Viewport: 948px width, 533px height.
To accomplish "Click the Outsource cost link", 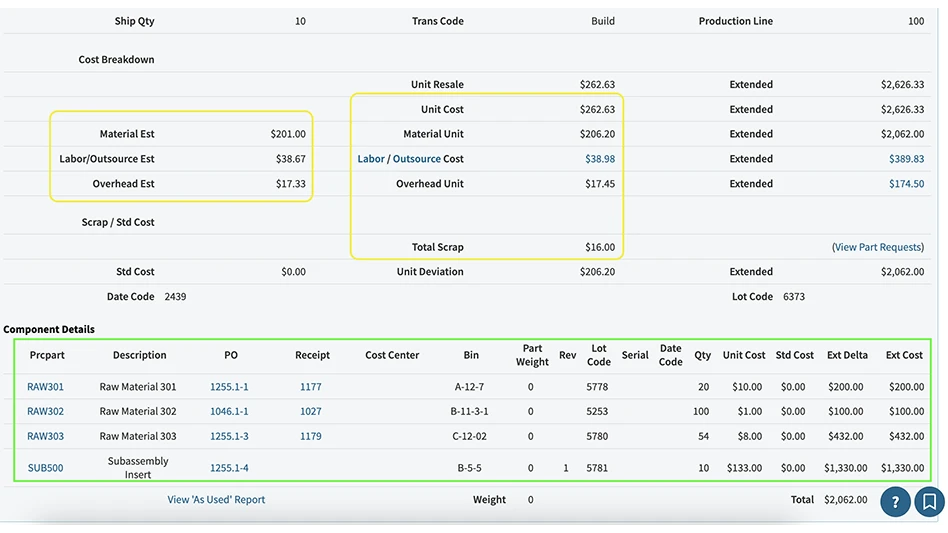I will [x=416, y=159].
